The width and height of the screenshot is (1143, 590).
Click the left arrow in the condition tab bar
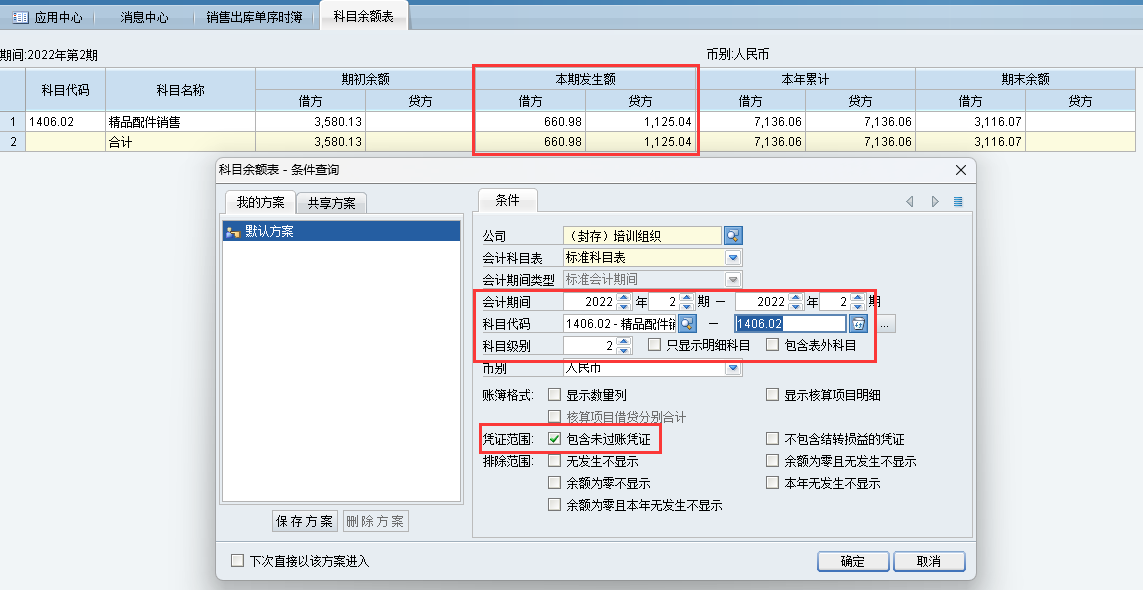(910, 202)
